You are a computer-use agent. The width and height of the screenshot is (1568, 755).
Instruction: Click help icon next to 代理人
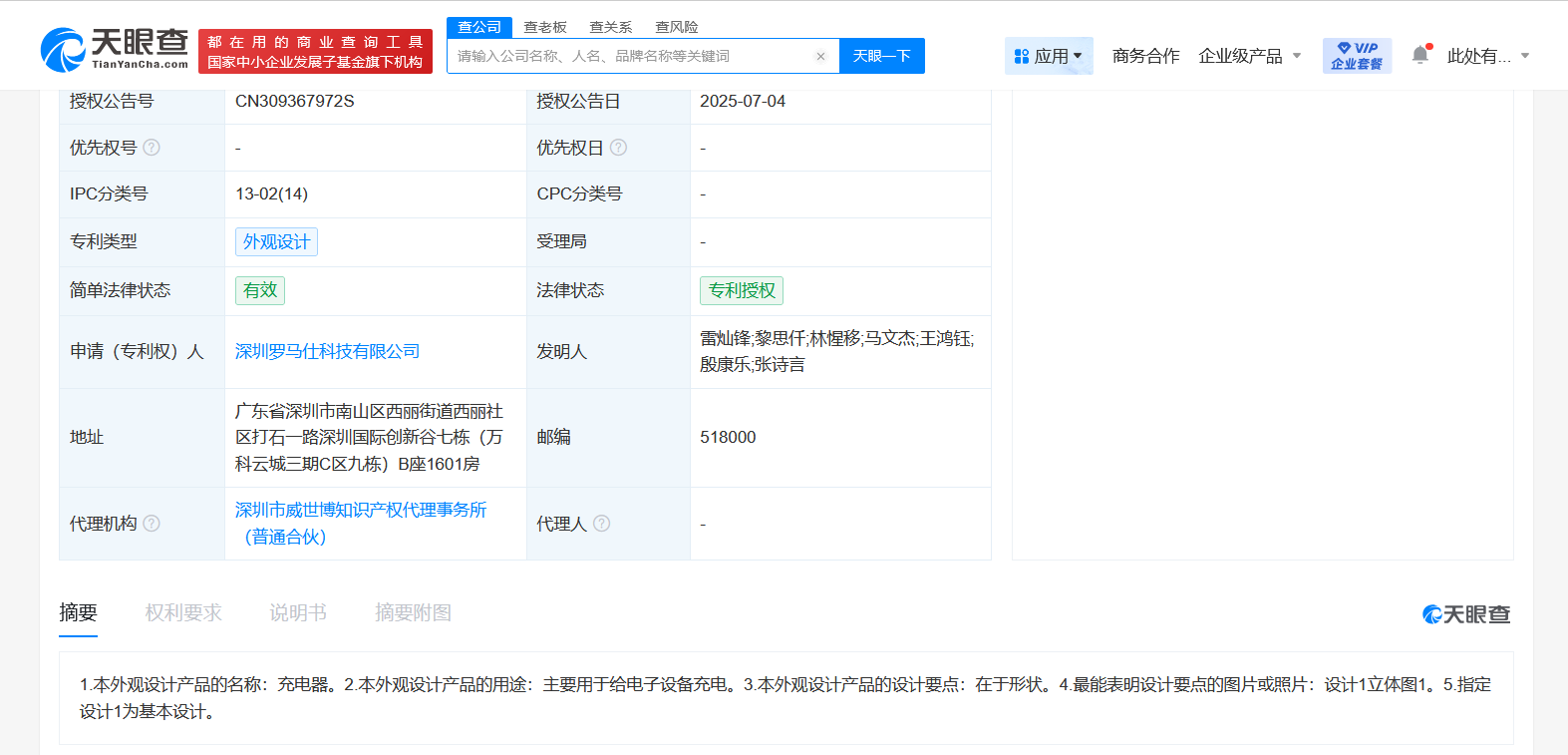[x=602, y=524]
